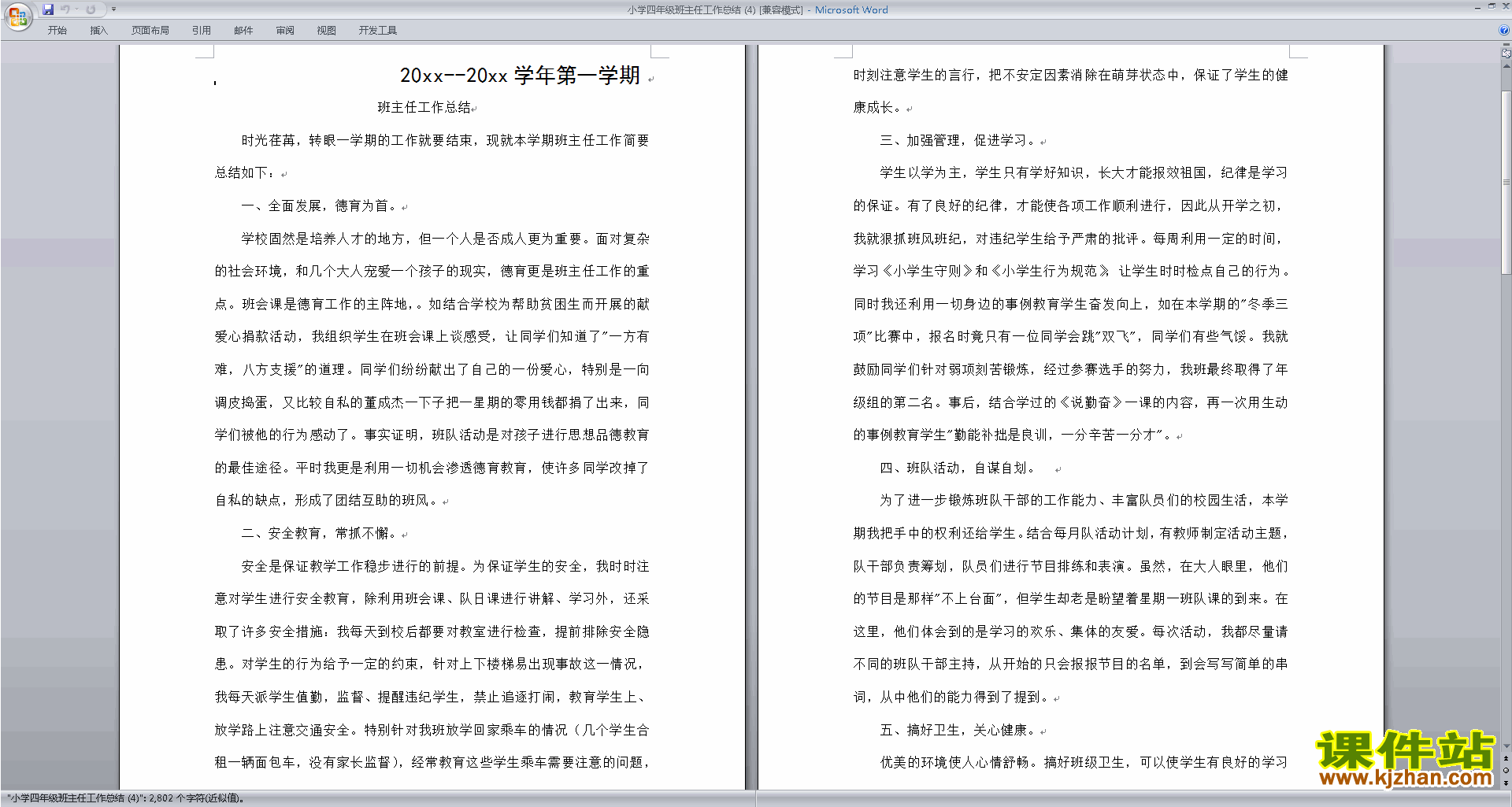Click the vertical scrollbar down arrow
The height and width of the screenshot is (807, 1512).
(1506, 746)
